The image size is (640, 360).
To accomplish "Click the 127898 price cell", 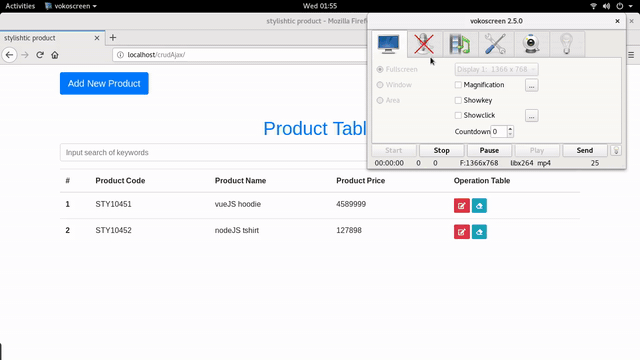I will click(349, 231).
